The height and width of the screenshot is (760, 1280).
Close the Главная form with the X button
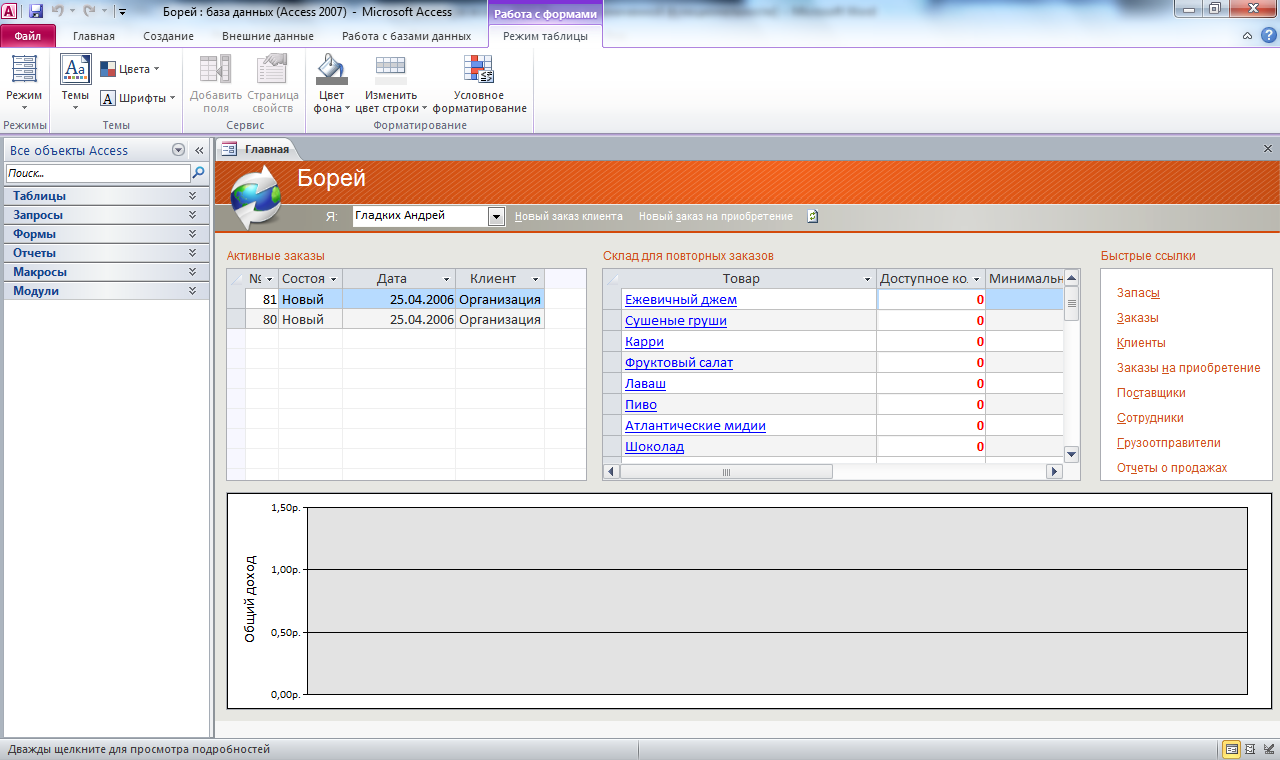pyautogui.click(x=1269, y=148)
